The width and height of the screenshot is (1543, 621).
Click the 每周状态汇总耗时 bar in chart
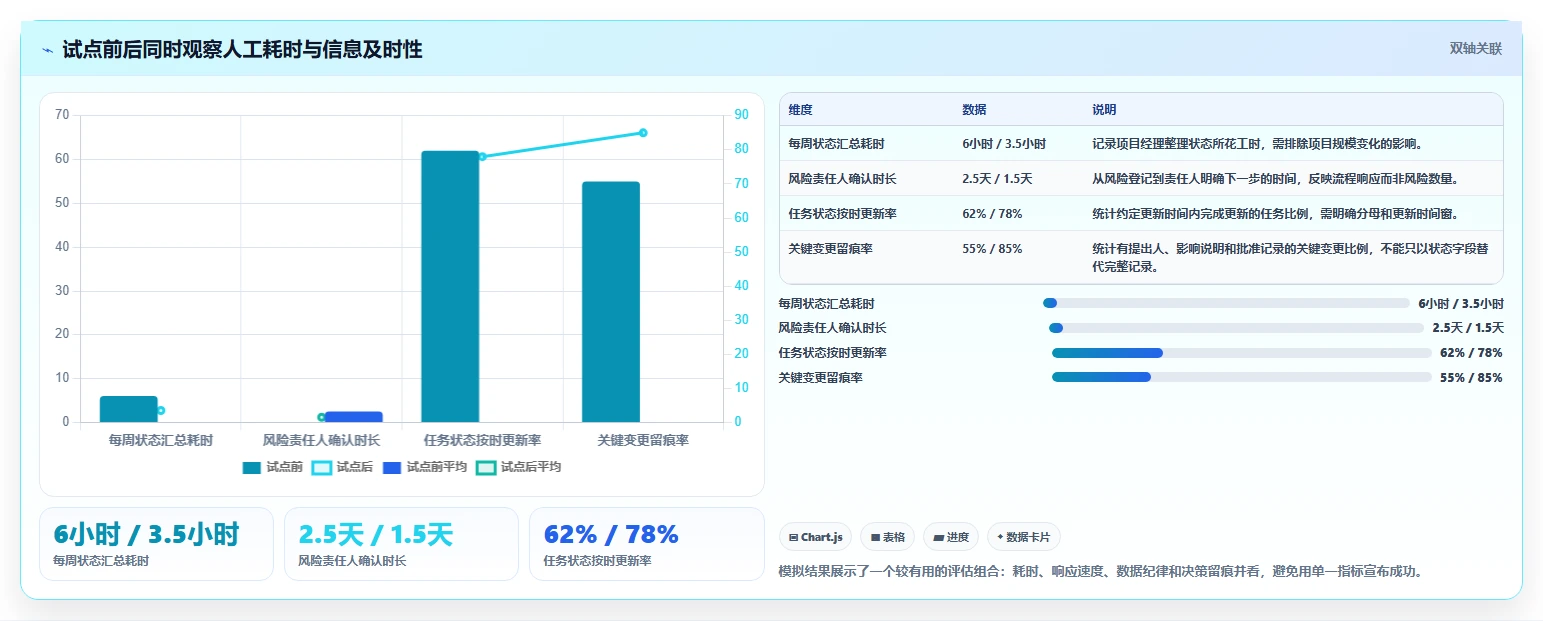[x=129, y=409]
